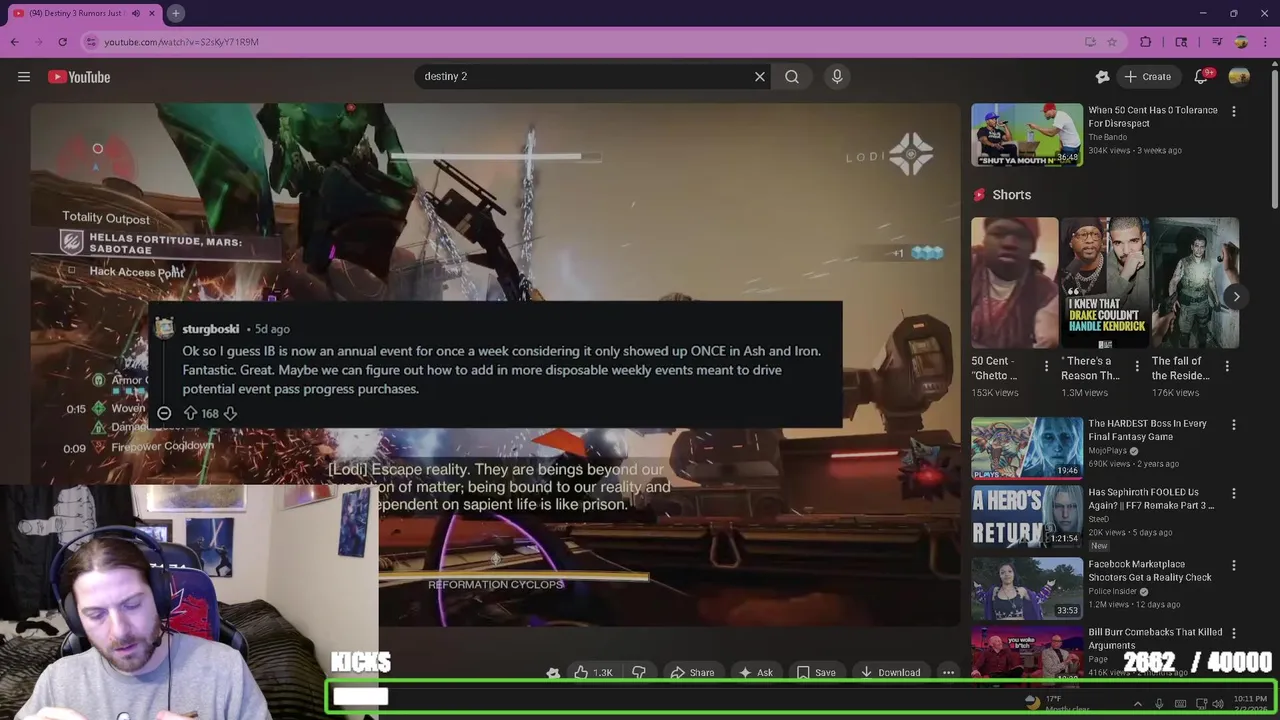
Task: Open the browser profile avatar in toolbar
Action: click(1241, 42)
